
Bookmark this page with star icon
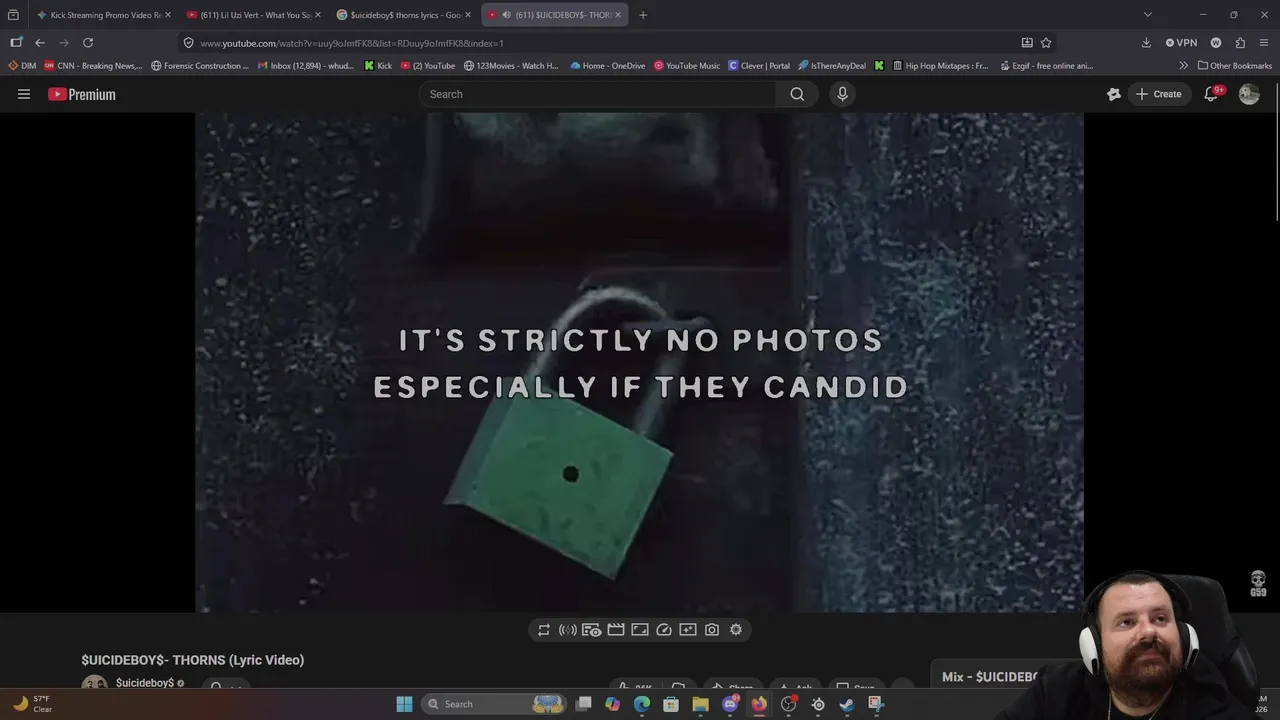(x=1046, y=43)
